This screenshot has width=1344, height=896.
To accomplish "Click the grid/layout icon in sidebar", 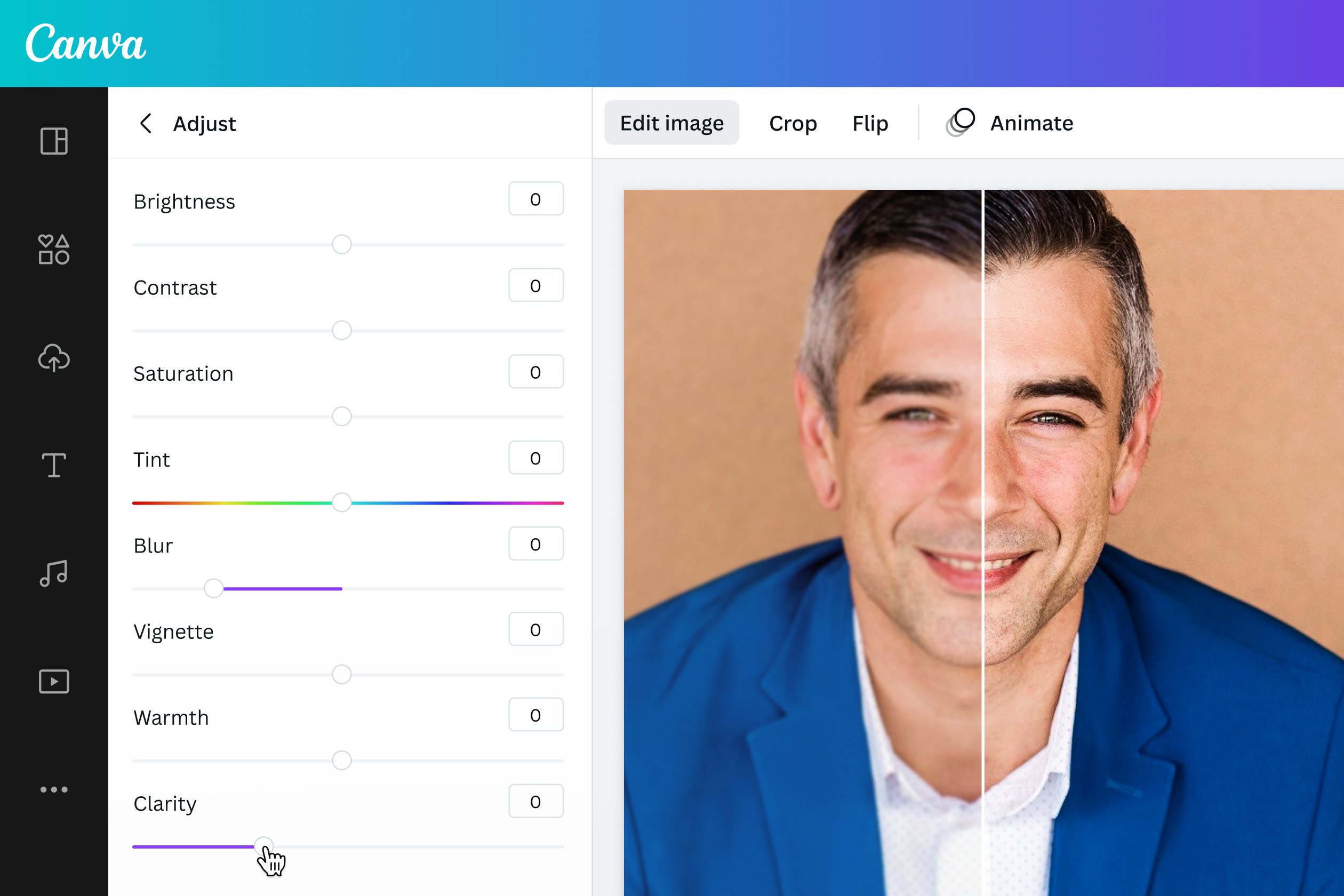I will [53, 140].
